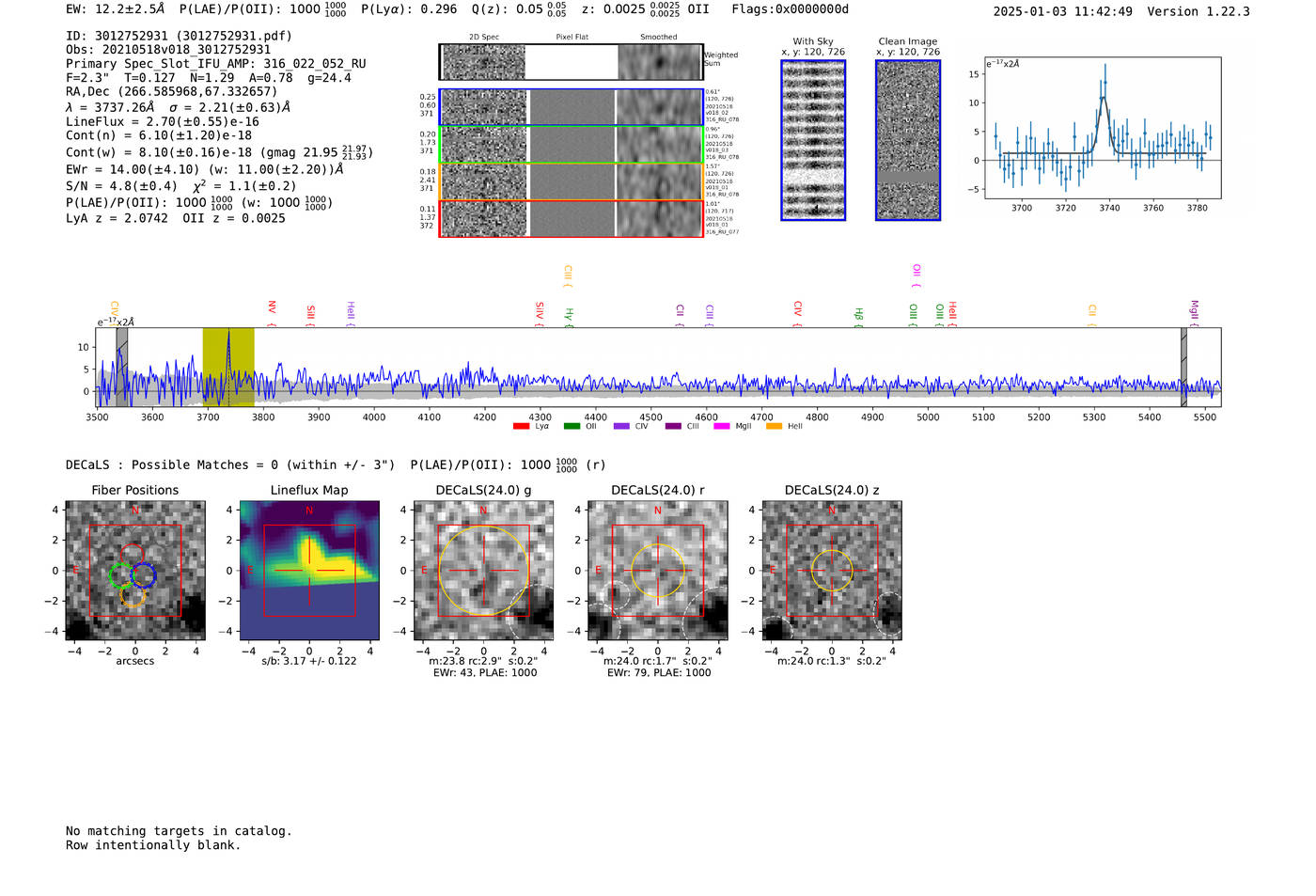Screen dimensions: 1316x896
Task: Select the green-outlined fiber spectrum row
Action: (572, 145)
